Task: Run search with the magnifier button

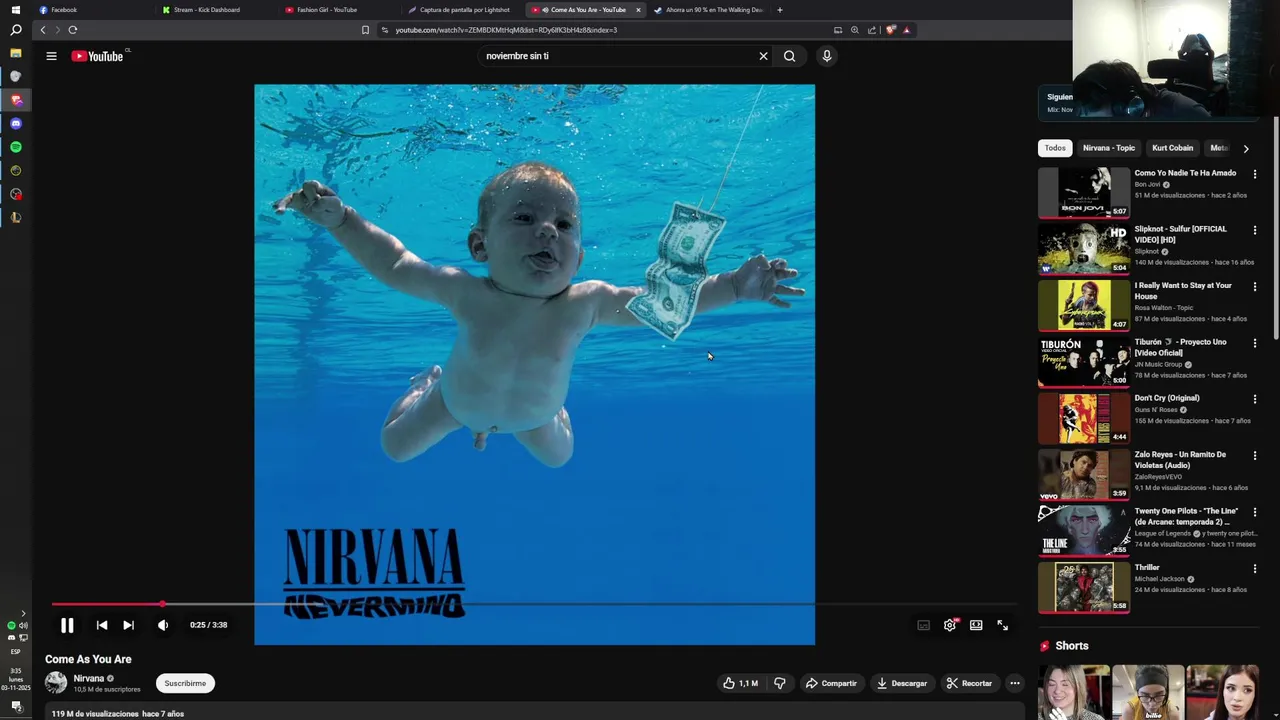Action: pyautogui.click(x=789, y=56)
